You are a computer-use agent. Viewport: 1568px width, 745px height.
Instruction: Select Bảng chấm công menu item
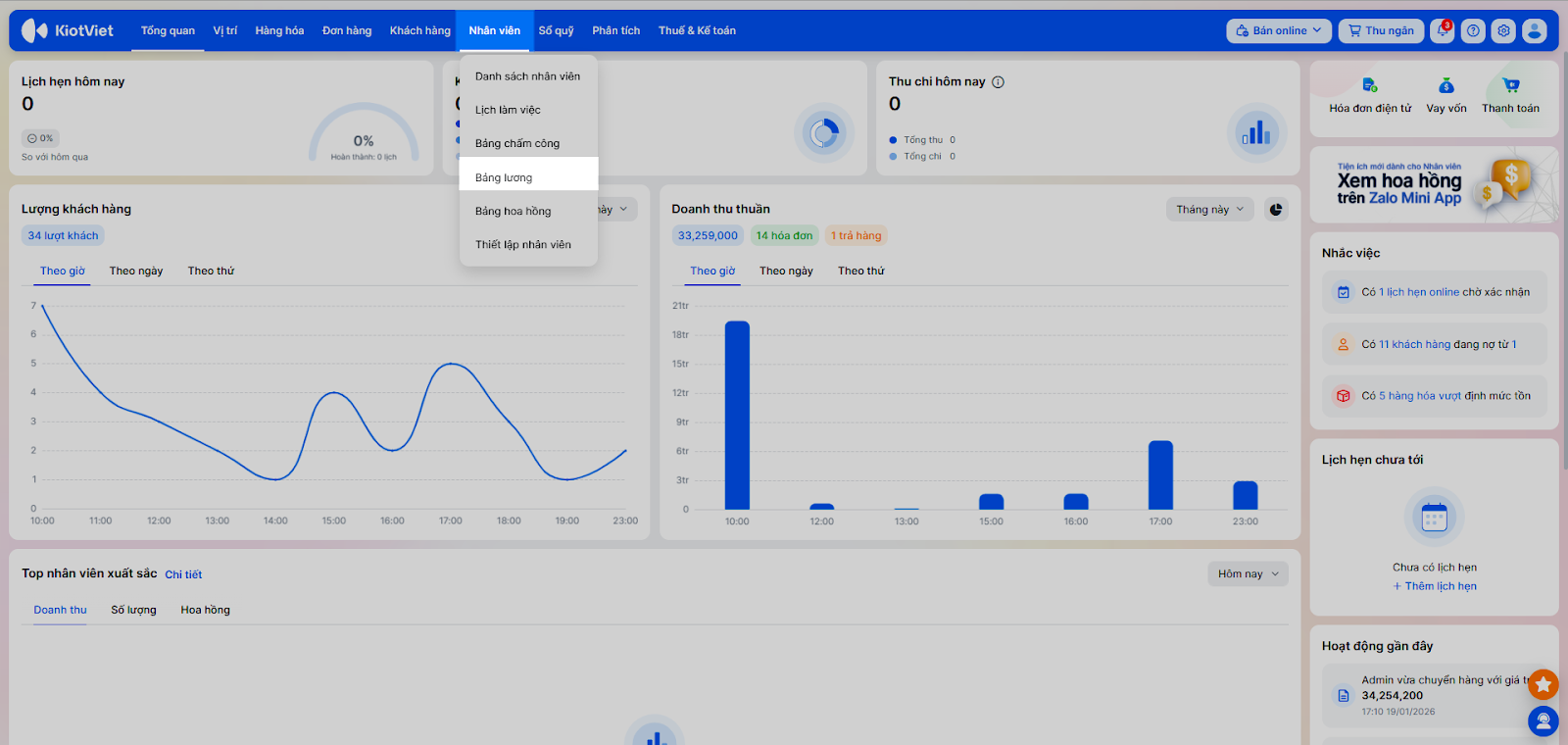click(x=517, y=143)
